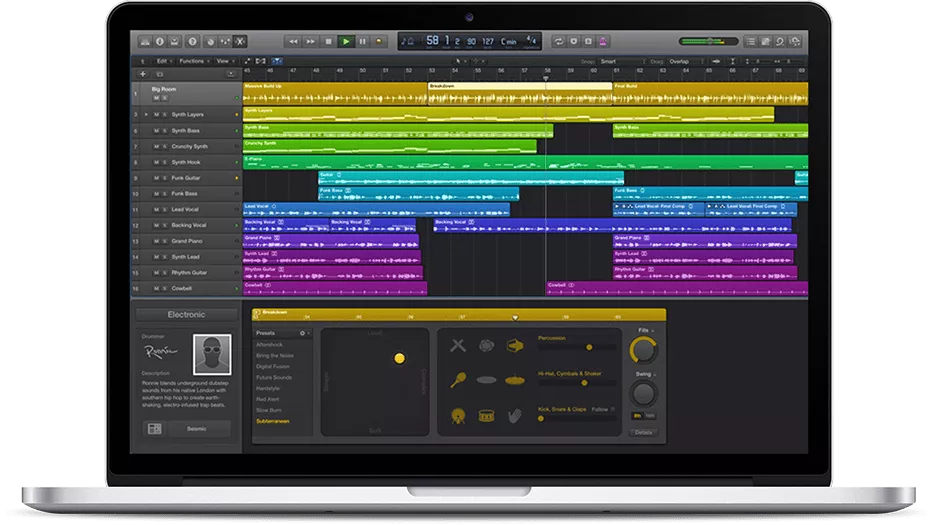Rewind the playhead
The image size is (933, 525).
click(293, 42)
